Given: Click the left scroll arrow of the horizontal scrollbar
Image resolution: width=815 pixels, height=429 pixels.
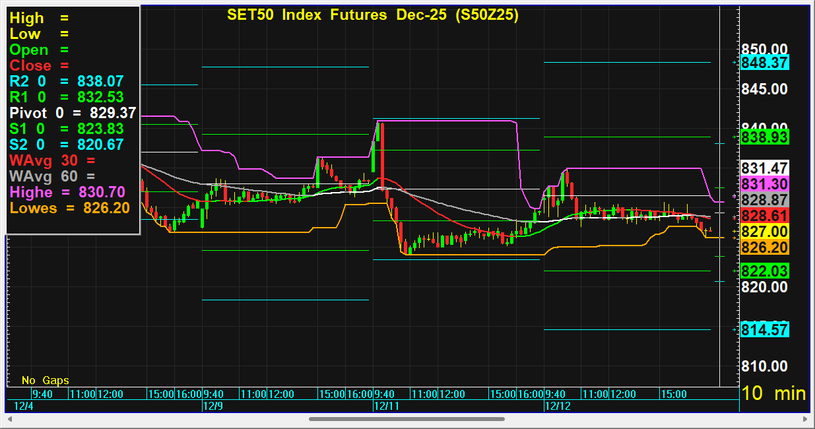Looking at the screenshot, I should pos(8,419).
